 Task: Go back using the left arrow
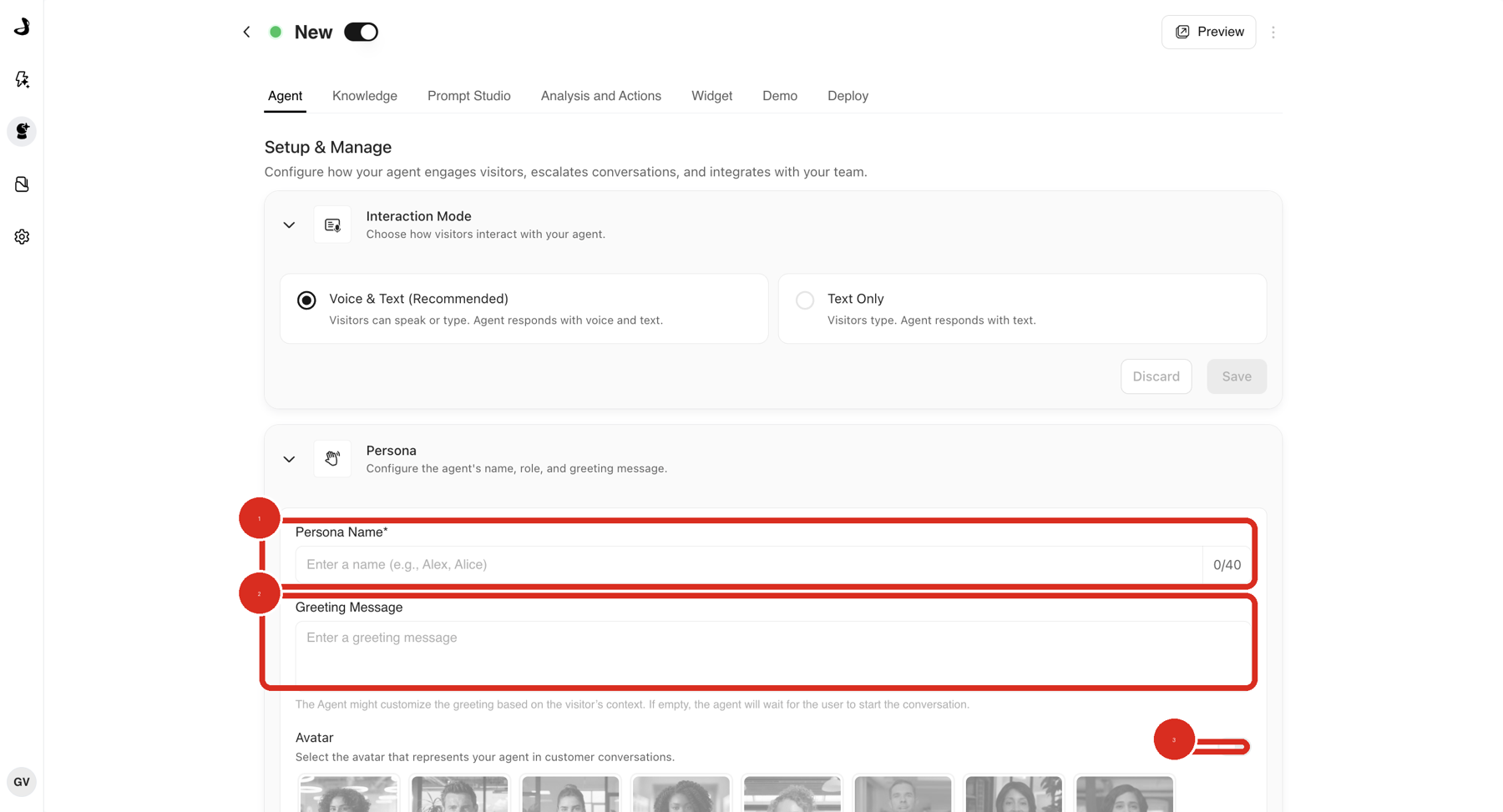click(246, 32)
